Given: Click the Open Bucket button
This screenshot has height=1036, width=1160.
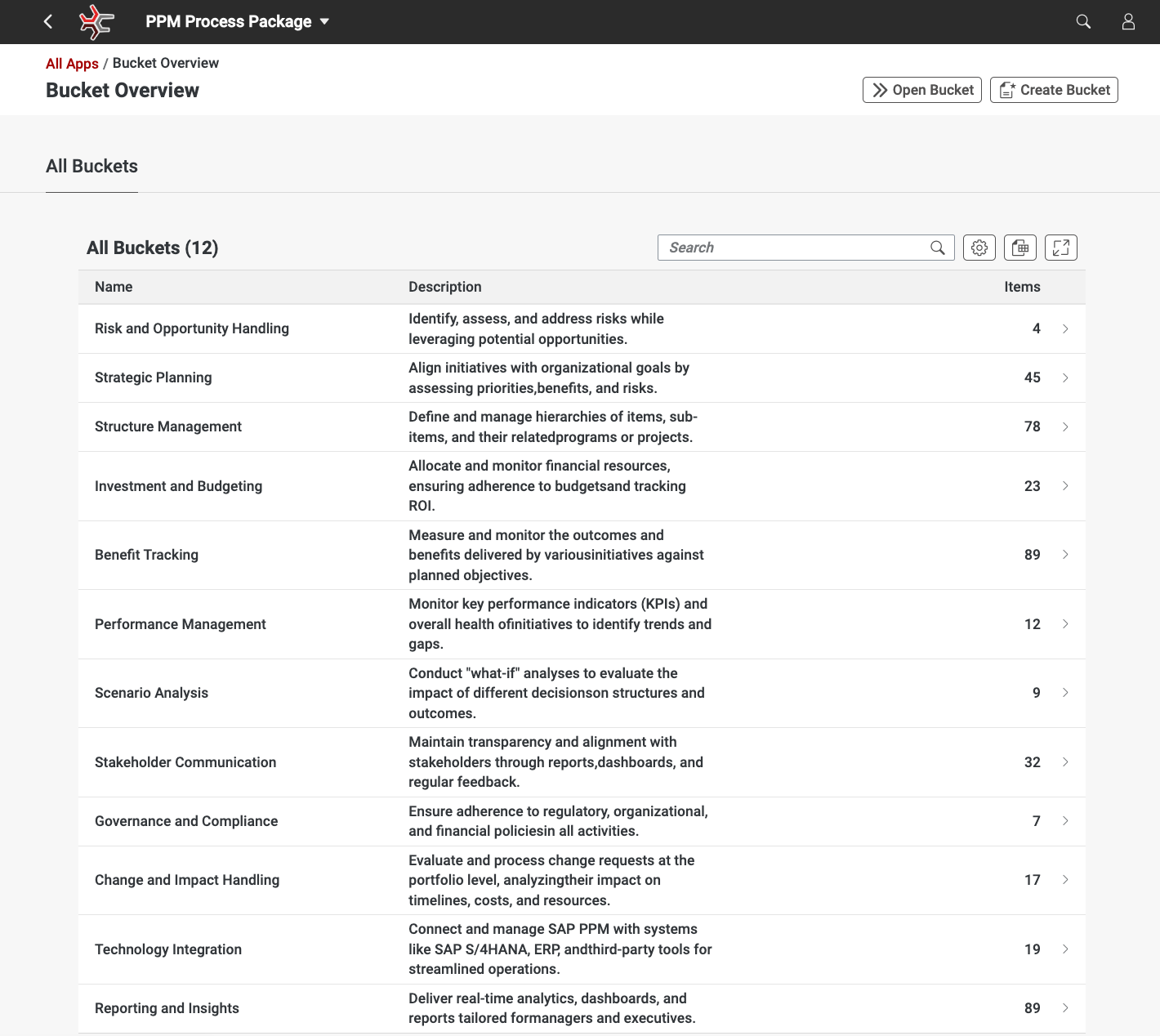Looking at the screenshot, I should click(921, 90).
